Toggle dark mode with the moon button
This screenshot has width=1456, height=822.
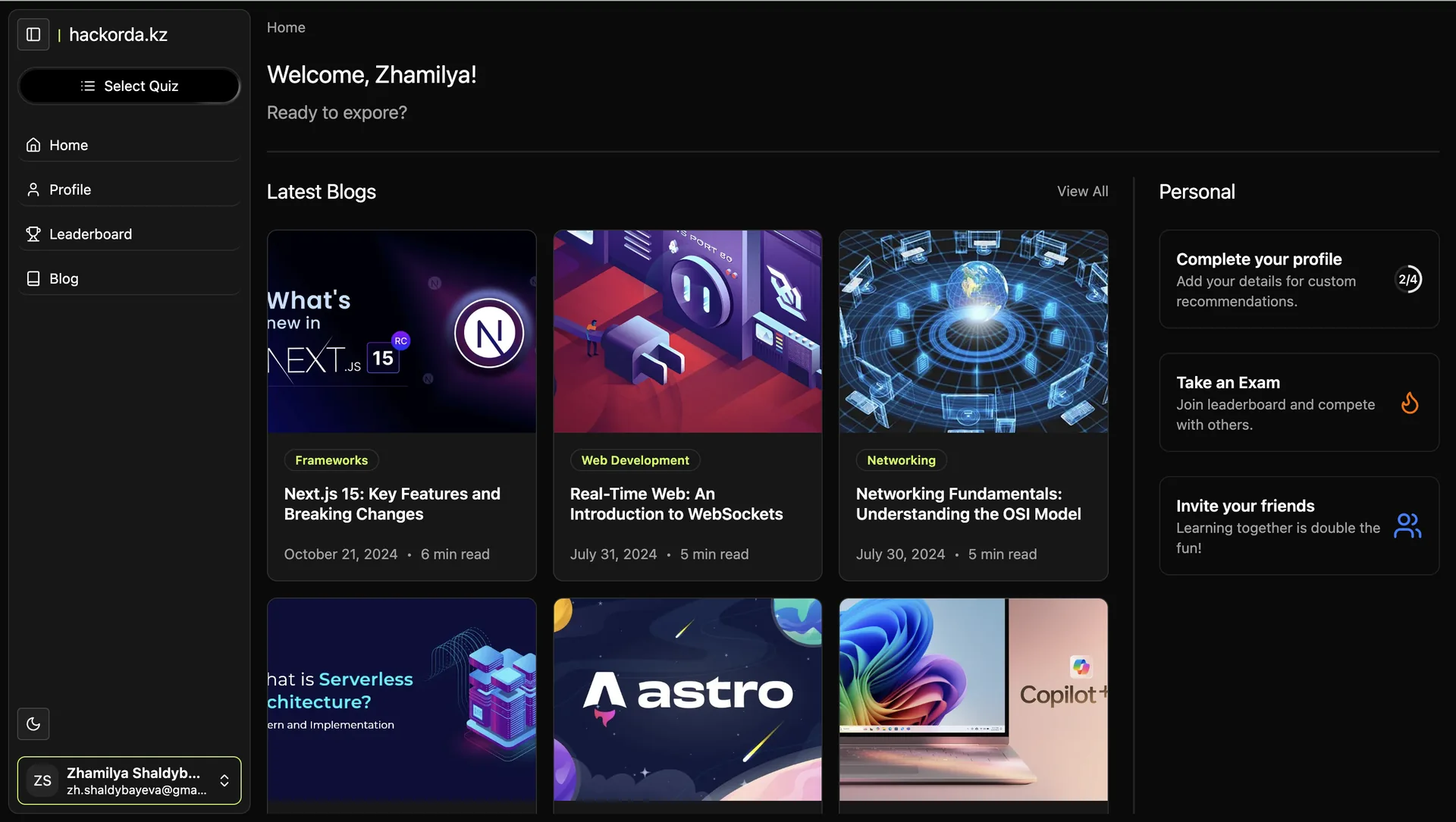coord(33,724)
